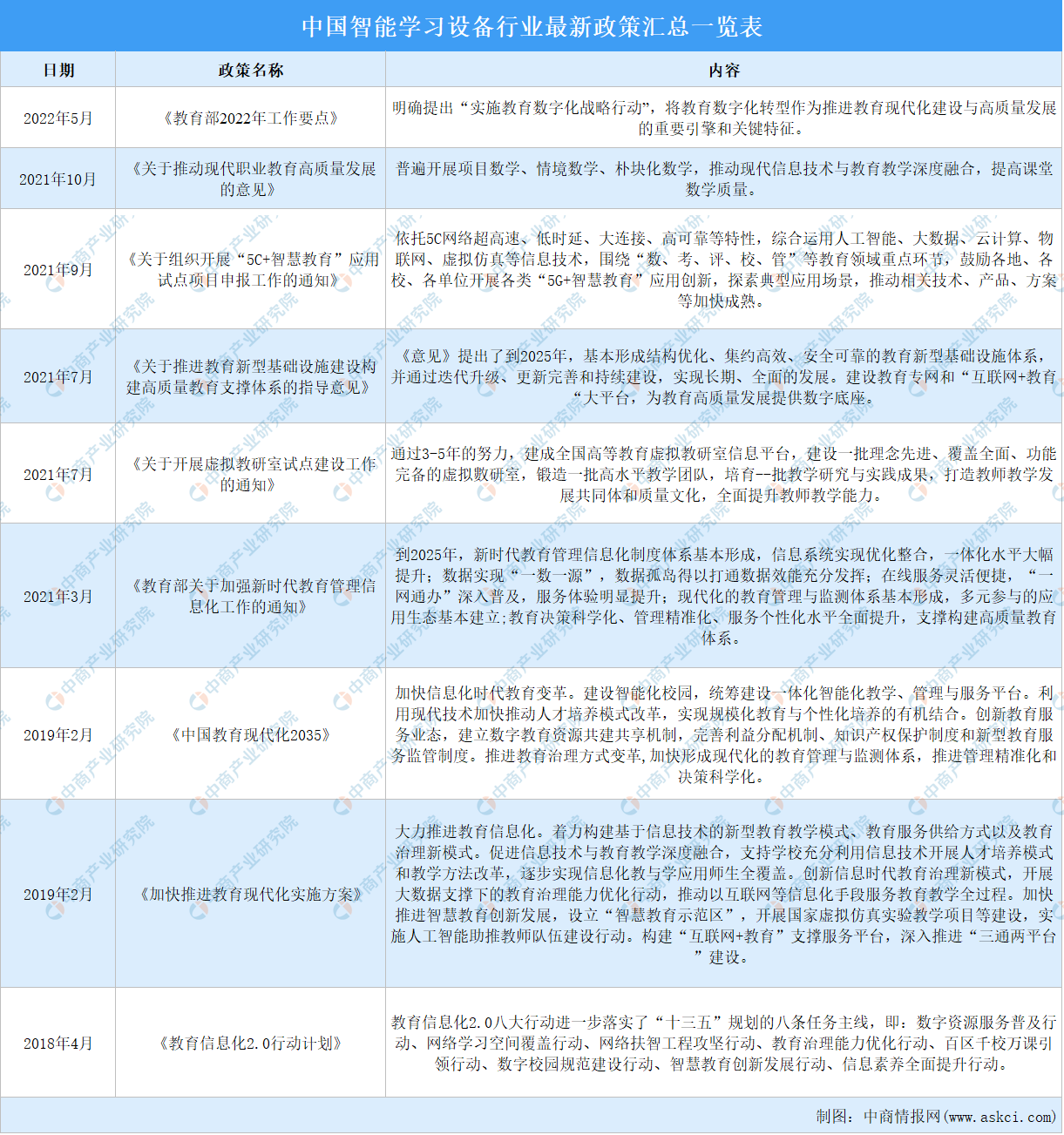Click the content starting "到2025年，新时代教育管理信息化"
This screenshot has height=1135, width=1064.
[724, 597]
